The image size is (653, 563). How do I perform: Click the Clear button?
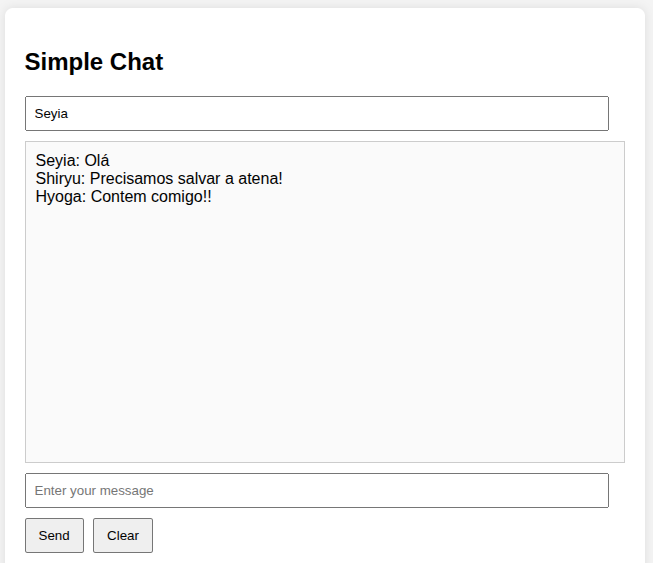pos(123,536)
